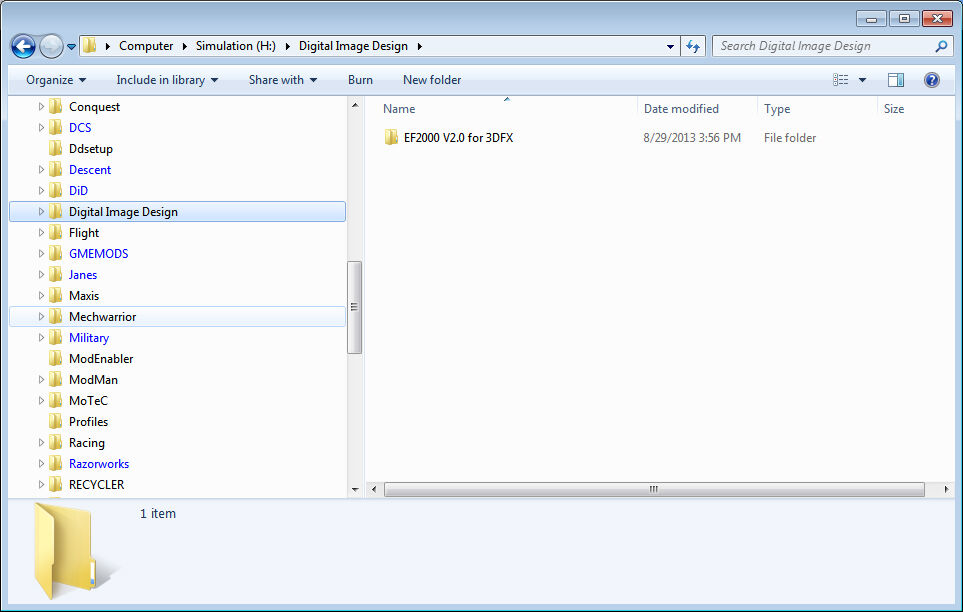Select the EF2000 V2.0 for 3DFX folder
The height and width of the screenshot is (612, 963).
click(x=458, y=138)
